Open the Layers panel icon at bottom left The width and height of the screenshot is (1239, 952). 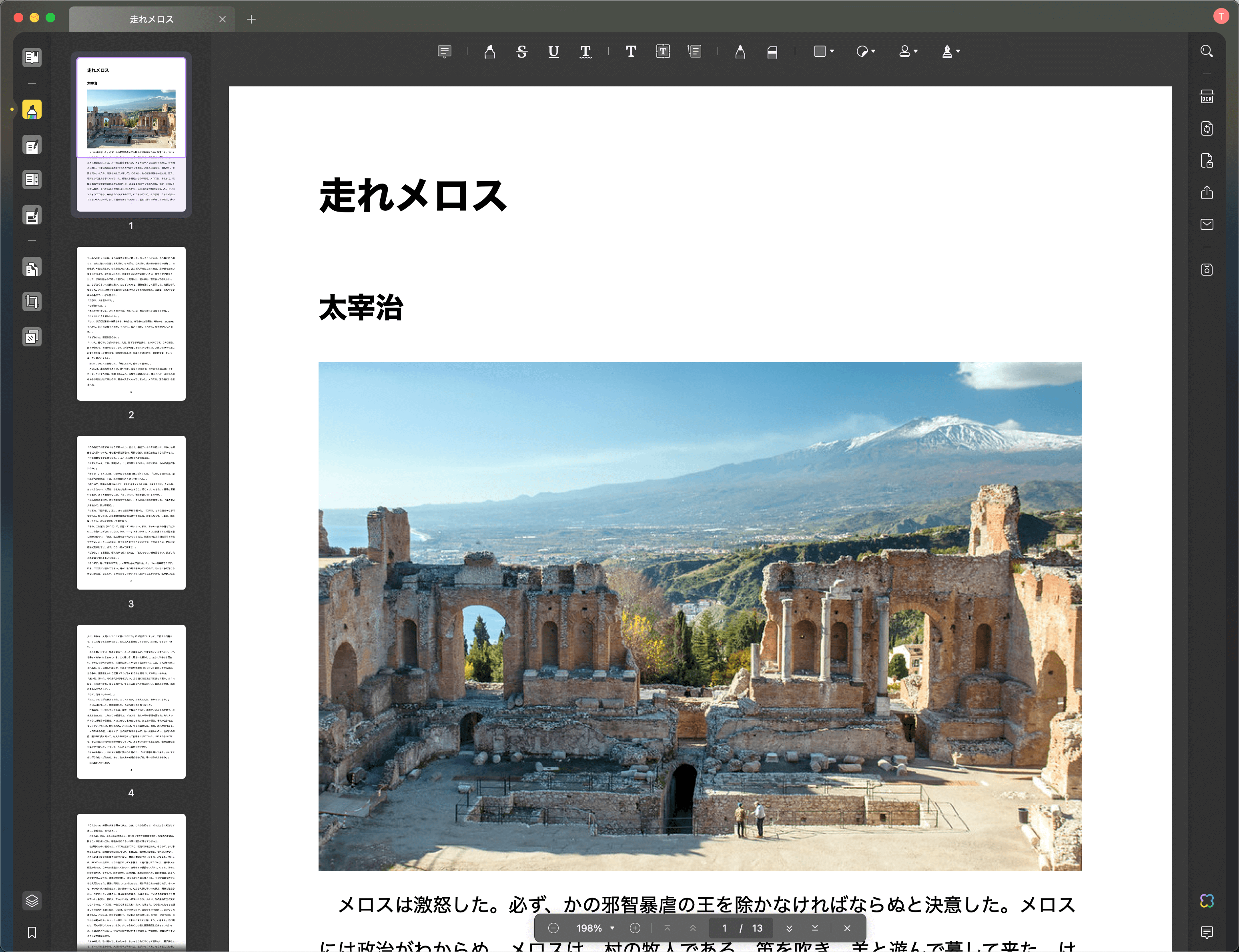pos(32,900)
